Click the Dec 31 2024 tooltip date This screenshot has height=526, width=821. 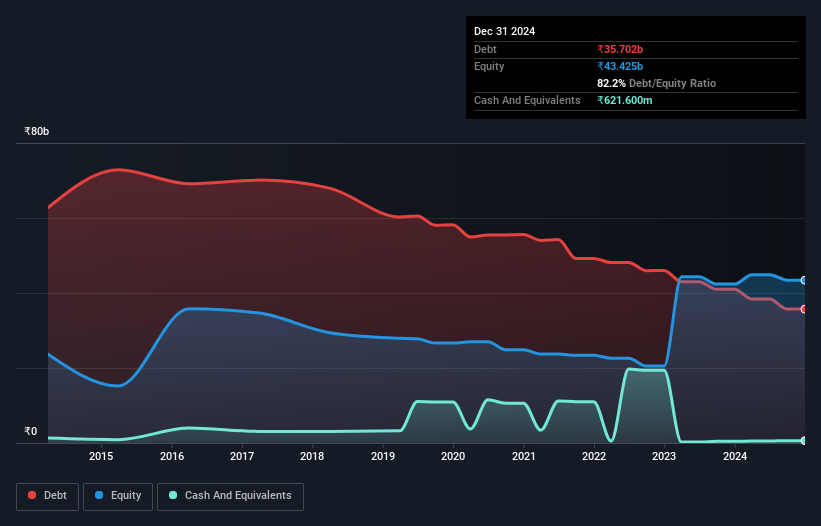pos(504,31)
